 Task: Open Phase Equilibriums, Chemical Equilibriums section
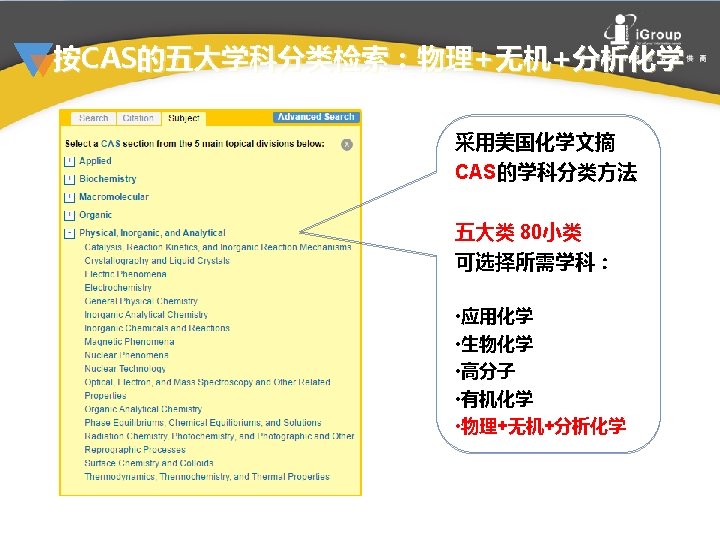coord(203,422)
